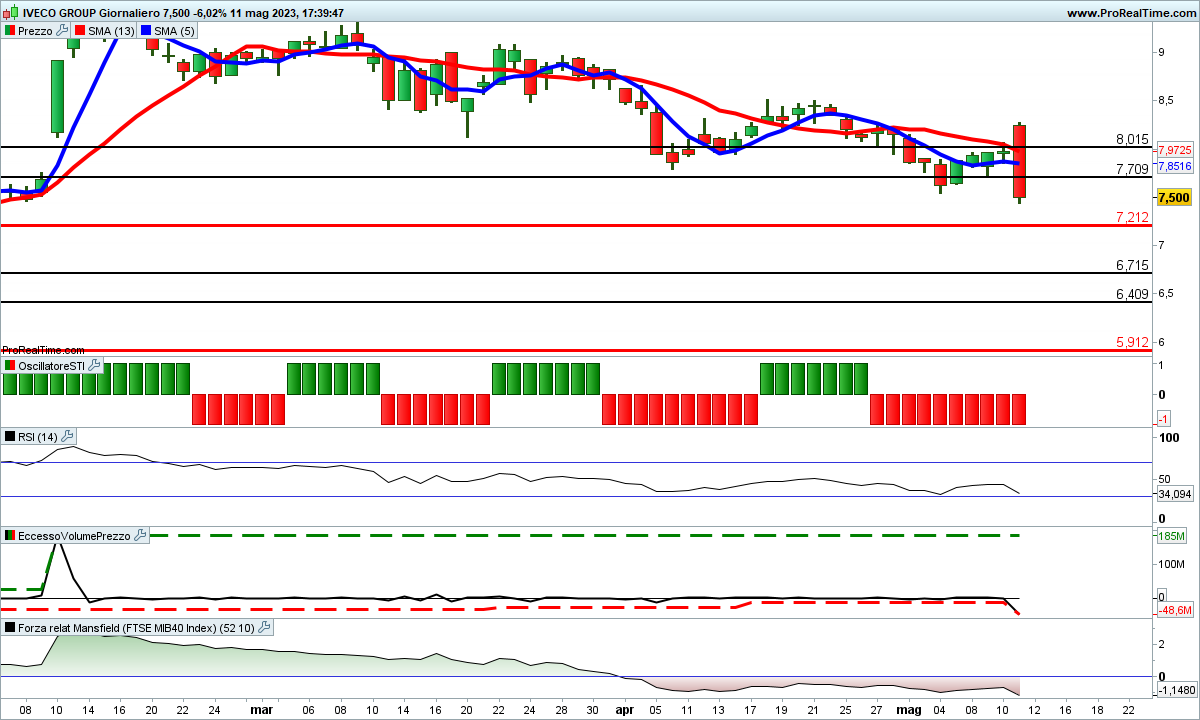Click the RSI value 34,094
Image resolution: width=1200 pixels, height=720 pixels.
[1175, 494]
